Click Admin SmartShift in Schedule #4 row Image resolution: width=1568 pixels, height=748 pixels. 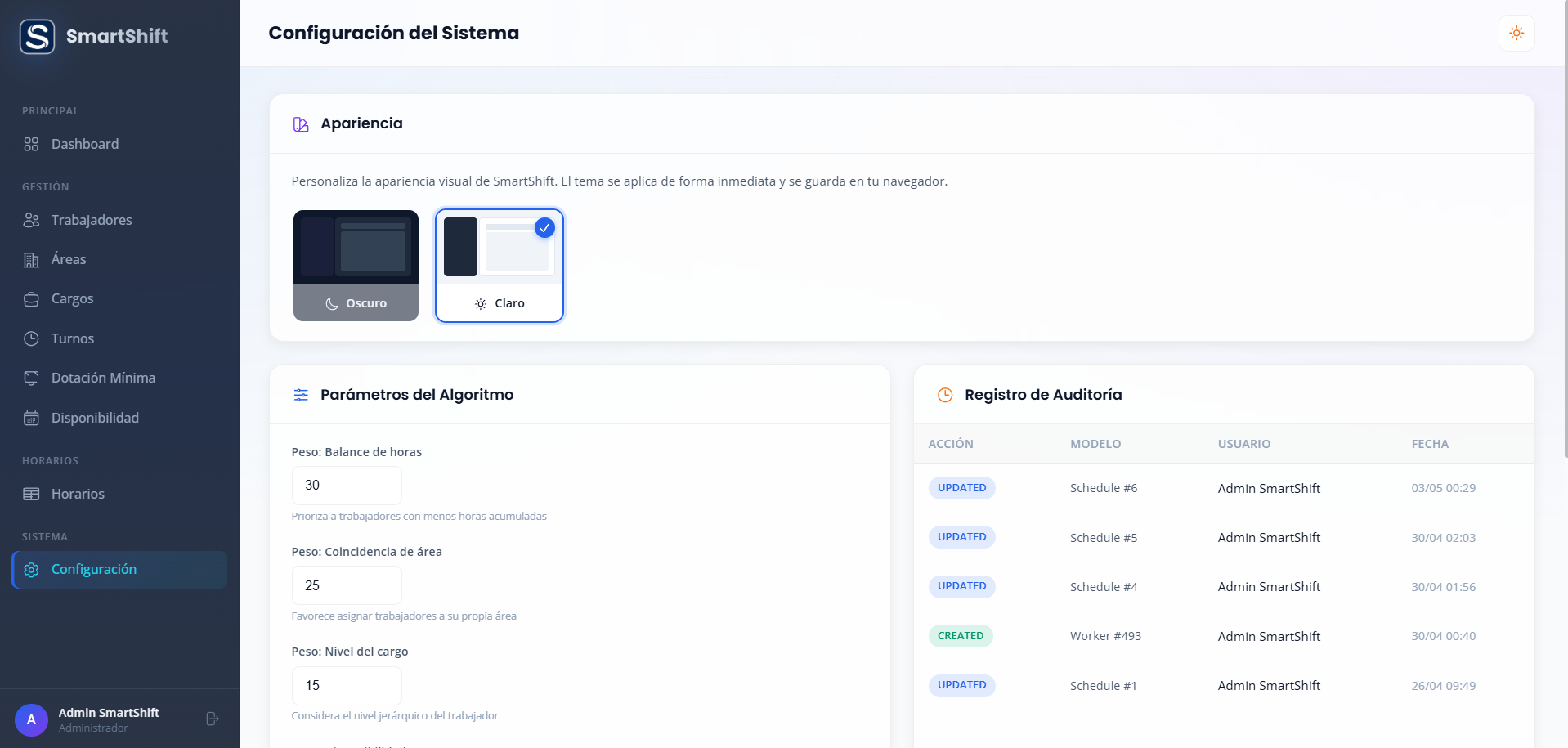1269,587
